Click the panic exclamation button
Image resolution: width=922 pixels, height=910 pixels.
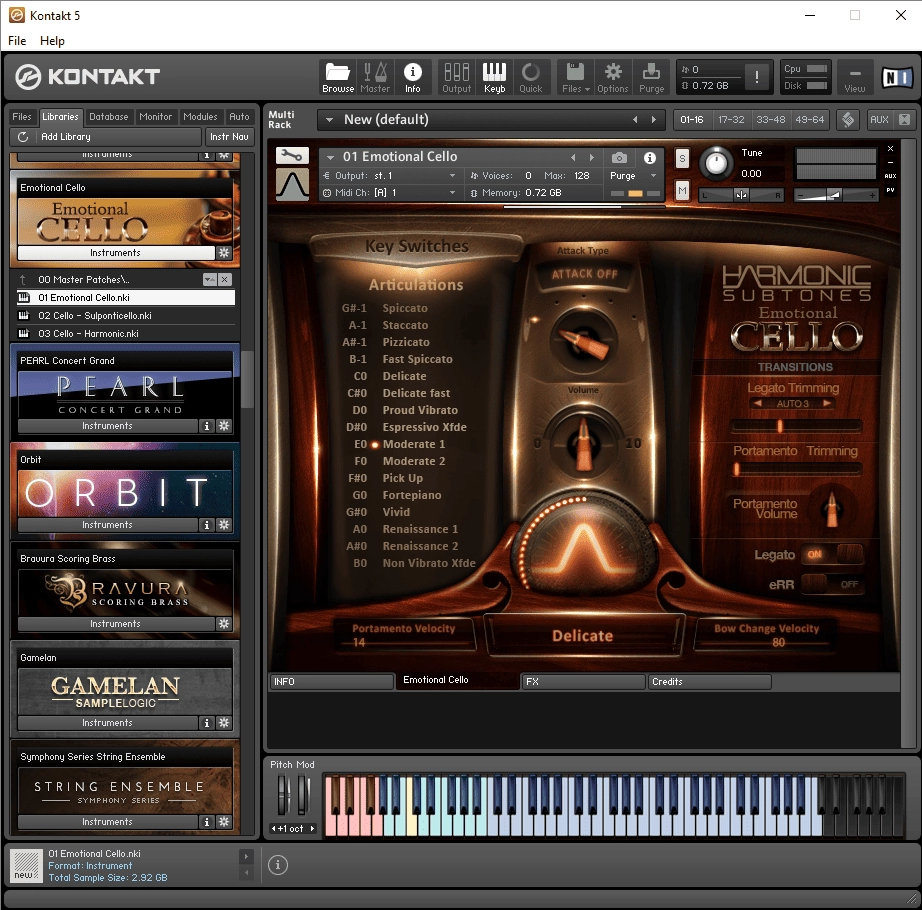756,76
